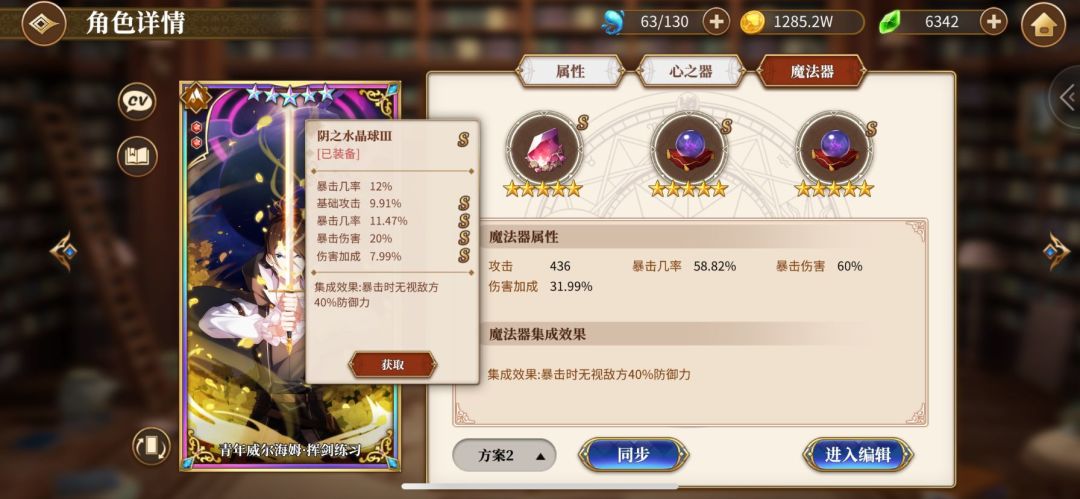Play character voice via CV bubble
The height and width of the screenshot is (499, 1080).
[137, 102]
